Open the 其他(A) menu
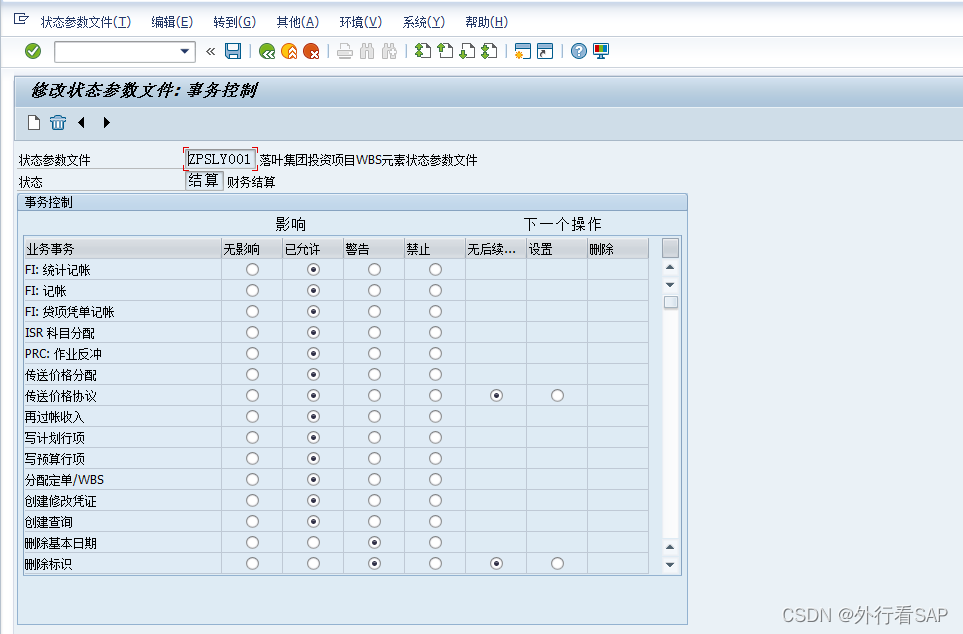Image resolution: width=963 pixels, height=634 pixels. tap(297, 22)
